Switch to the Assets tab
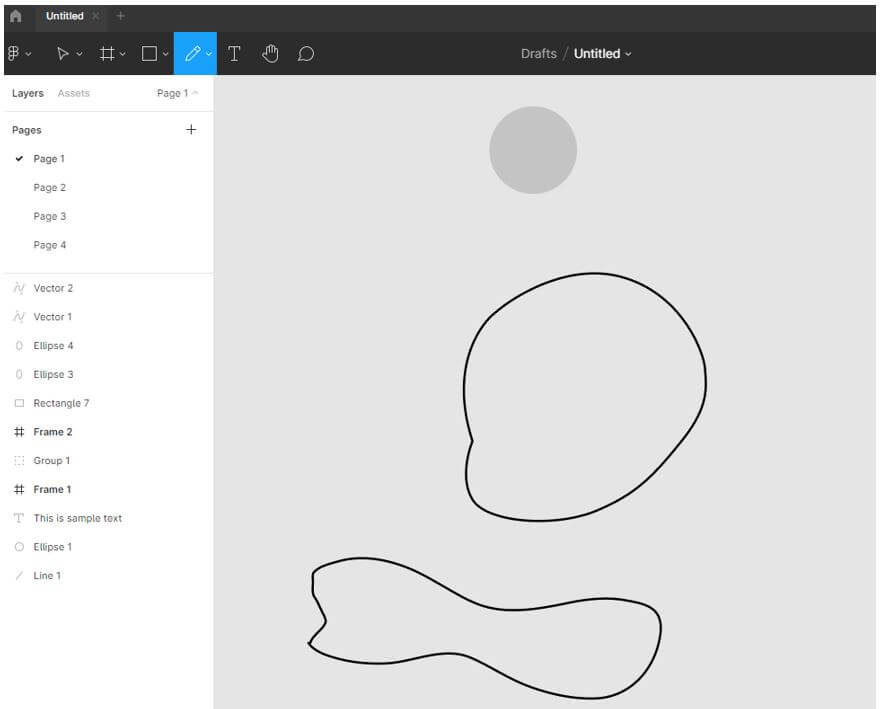888x709 pixels. pyautogui.click(x=74, y=93)
